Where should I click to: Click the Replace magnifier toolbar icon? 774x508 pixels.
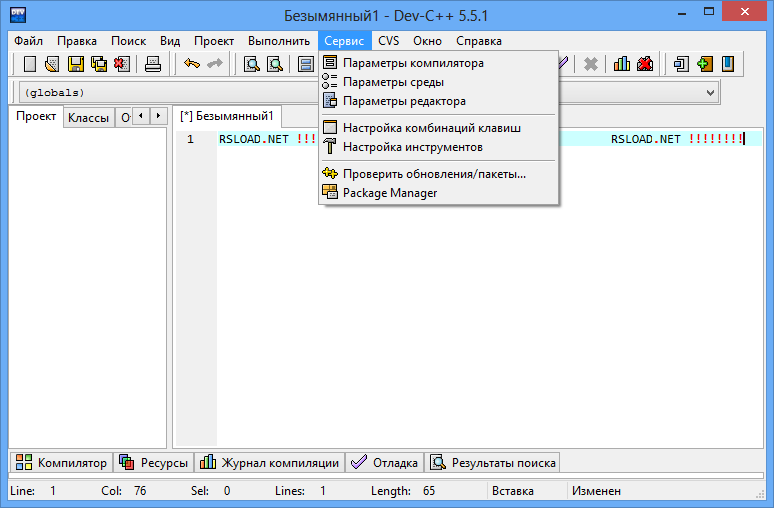pyautogui.click(x=274, y=64)
